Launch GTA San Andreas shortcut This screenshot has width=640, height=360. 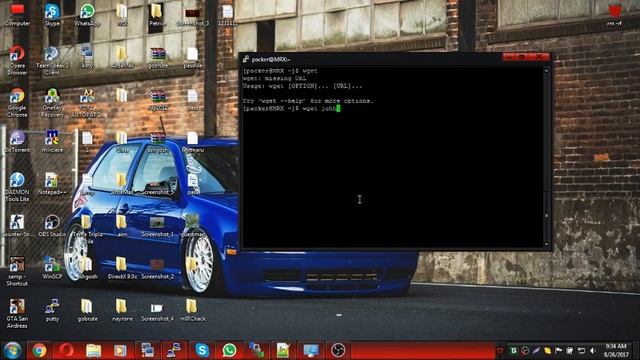pyautogui.click(x=17, y=313)
